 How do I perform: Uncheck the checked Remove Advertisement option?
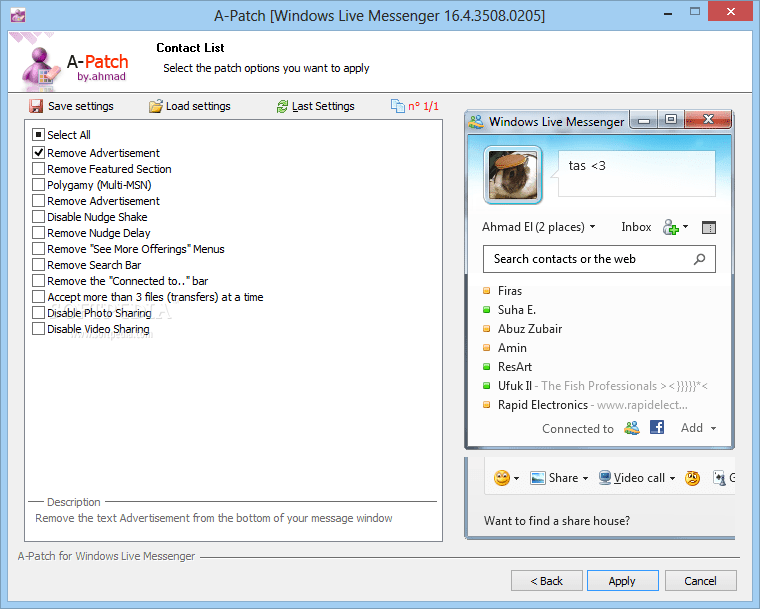(x=39, y=153)
